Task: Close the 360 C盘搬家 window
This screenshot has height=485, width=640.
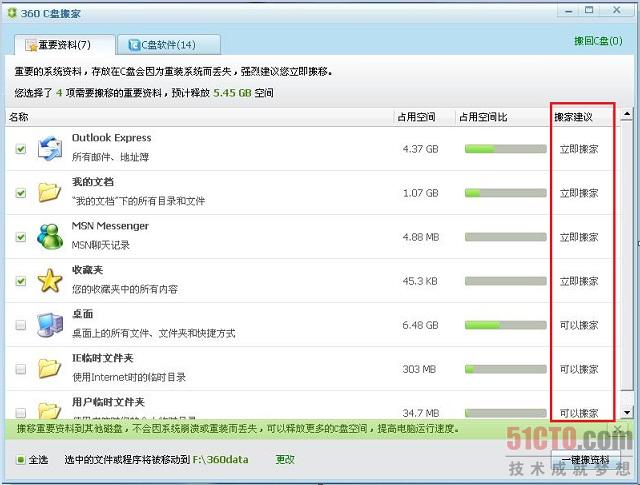Action: coord(617,11)
